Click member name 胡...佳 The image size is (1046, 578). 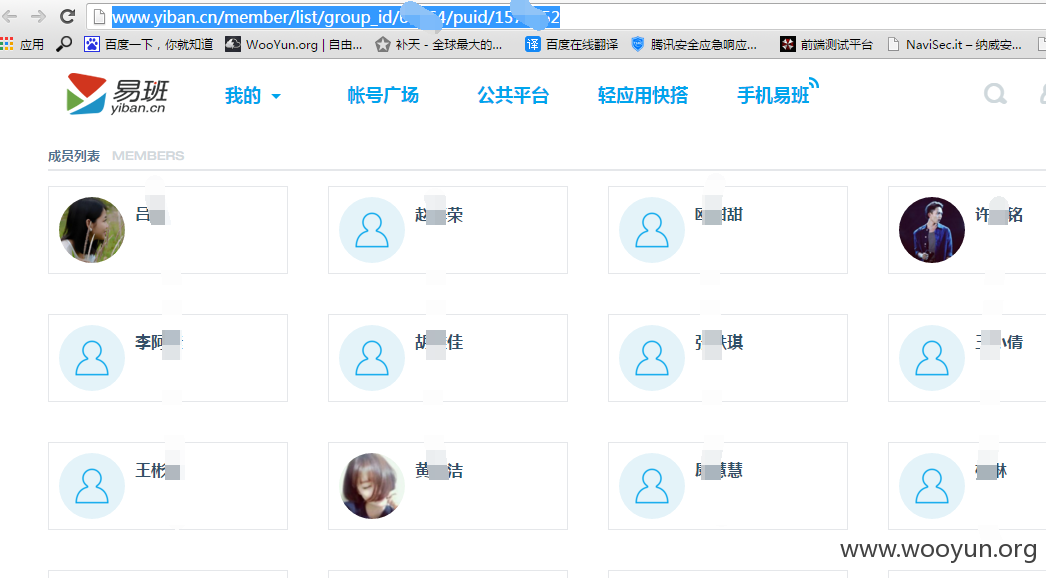pyautogui.click(x=439, y=343)
